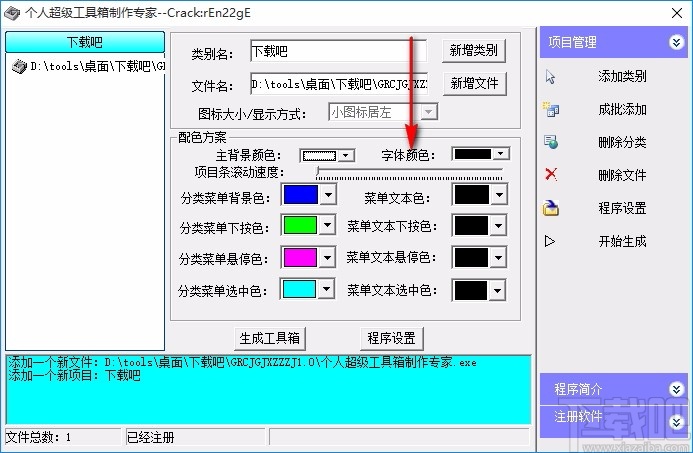
Task: Click the 文件名 input field
Action: click(339, 84)
